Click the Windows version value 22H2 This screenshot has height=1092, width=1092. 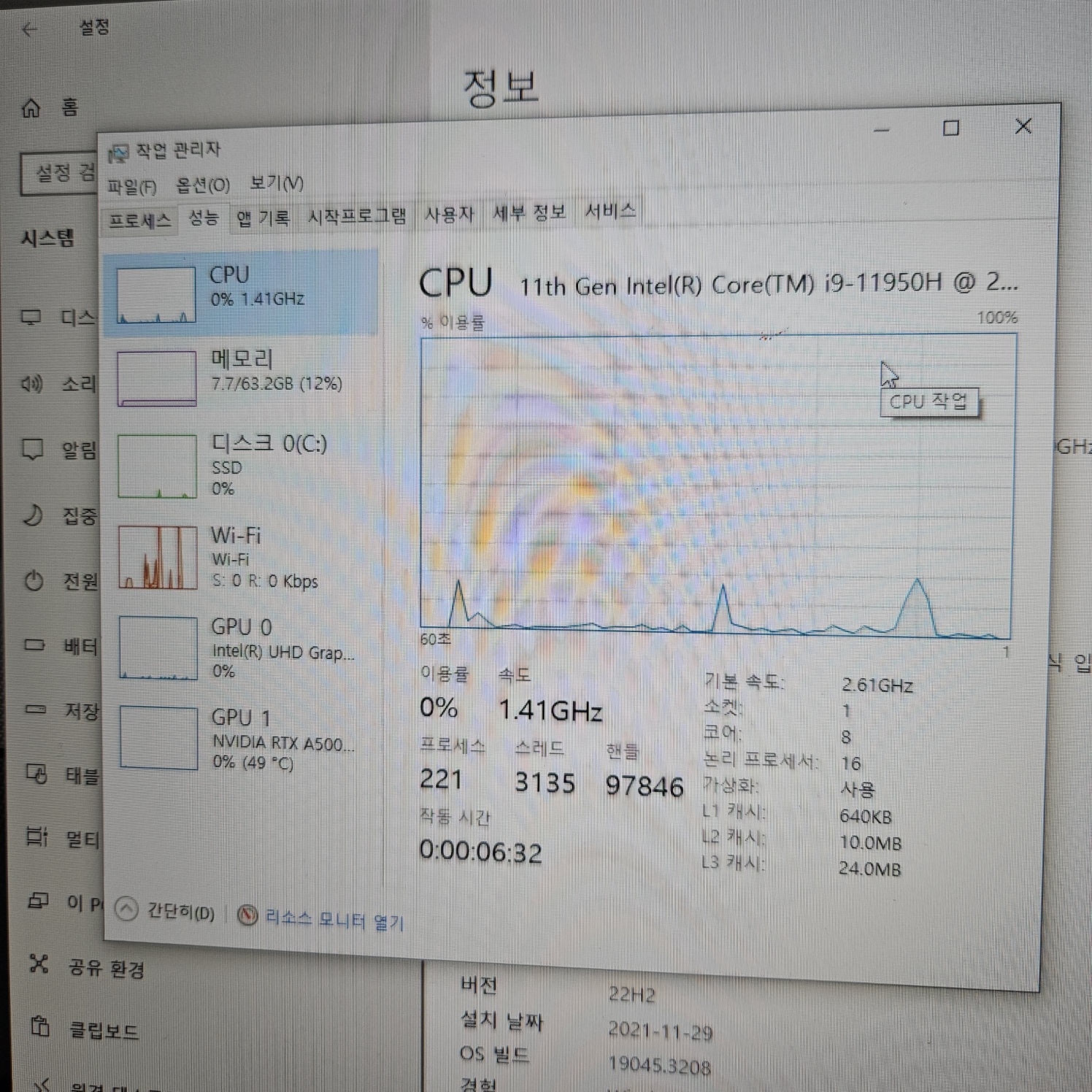632,994
